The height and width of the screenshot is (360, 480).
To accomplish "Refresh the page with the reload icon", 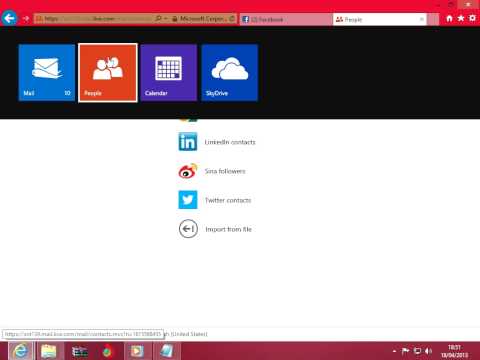I will coord(232,19).
